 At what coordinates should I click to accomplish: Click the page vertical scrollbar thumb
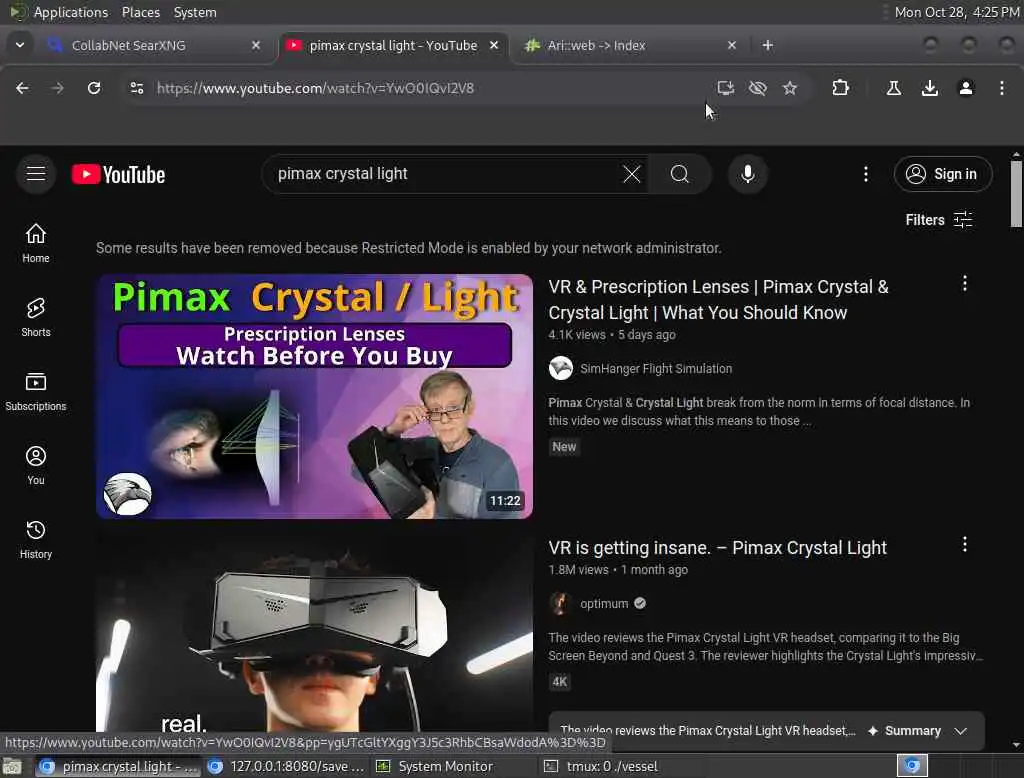point(1016,194)
